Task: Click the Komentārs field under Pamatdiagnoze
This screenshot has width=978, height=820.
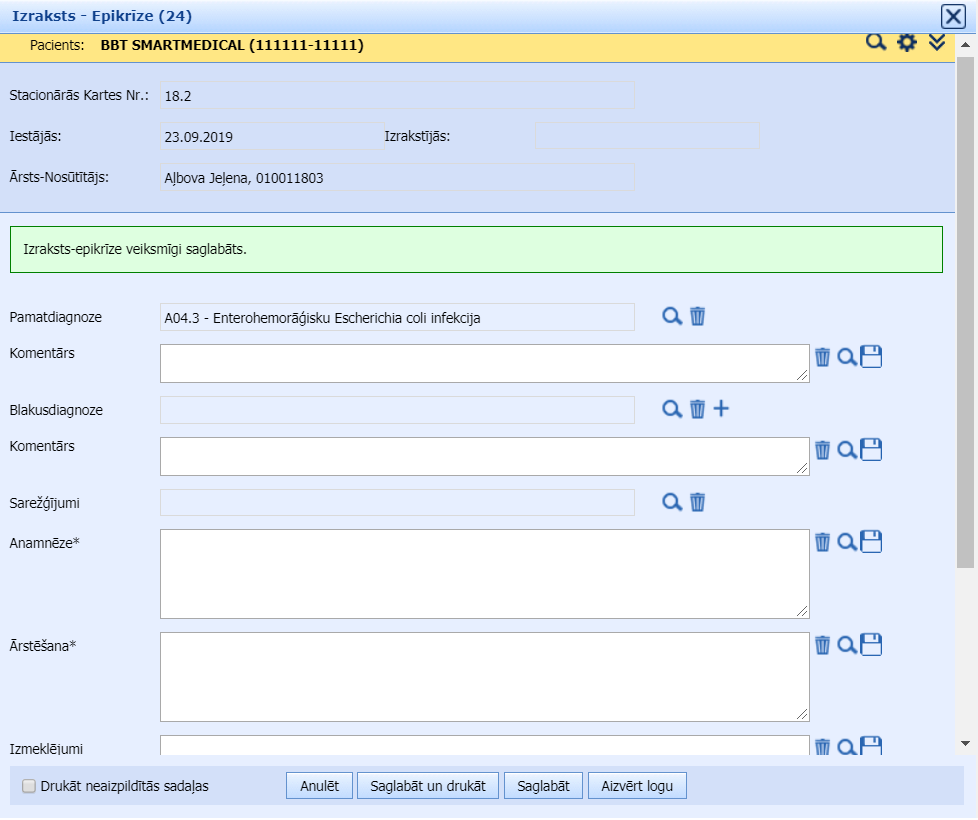Action: tap(484, 363)
